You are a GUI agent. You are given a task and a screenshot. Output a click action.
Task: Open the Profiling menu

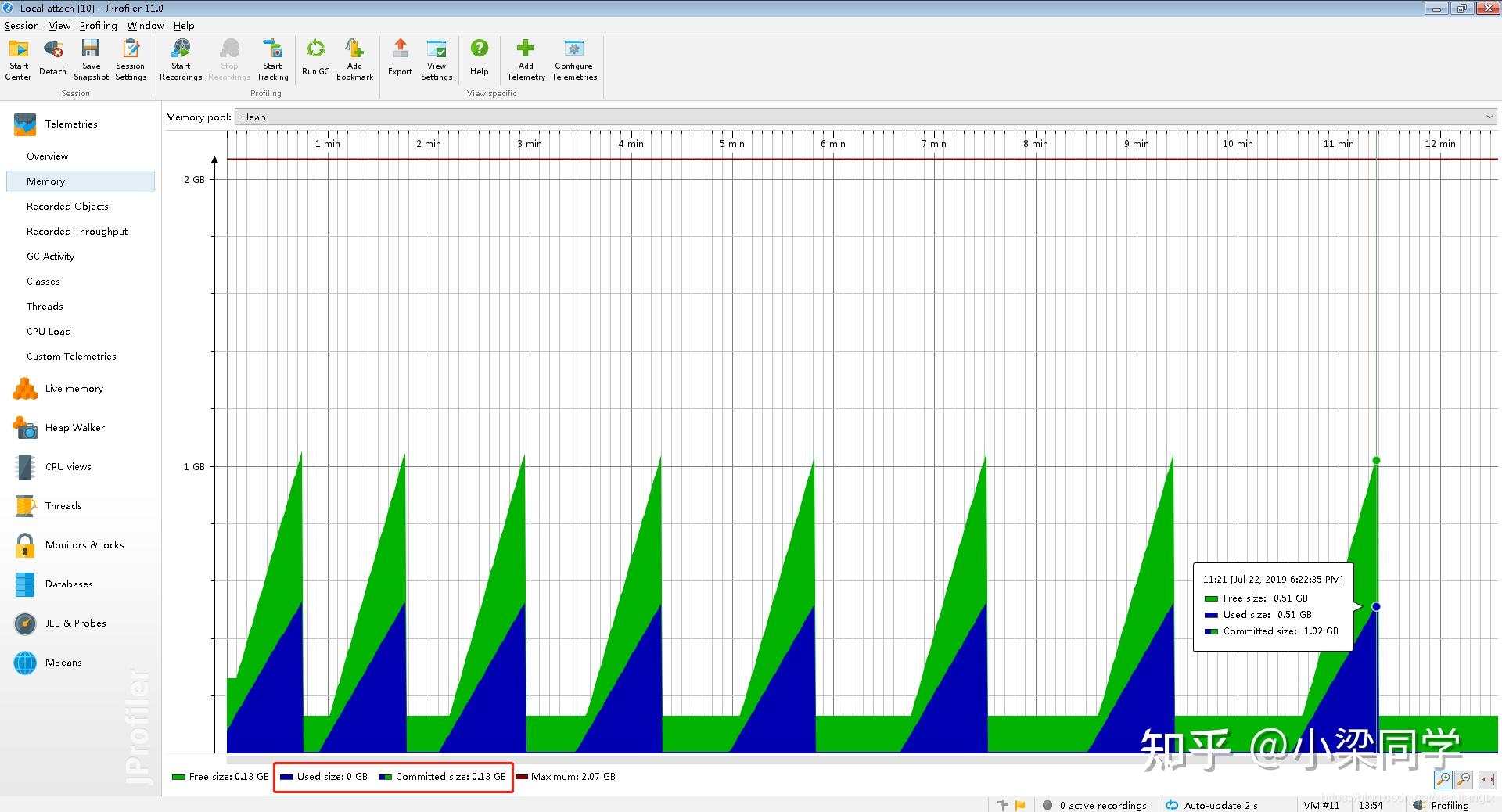pos(98,26)
